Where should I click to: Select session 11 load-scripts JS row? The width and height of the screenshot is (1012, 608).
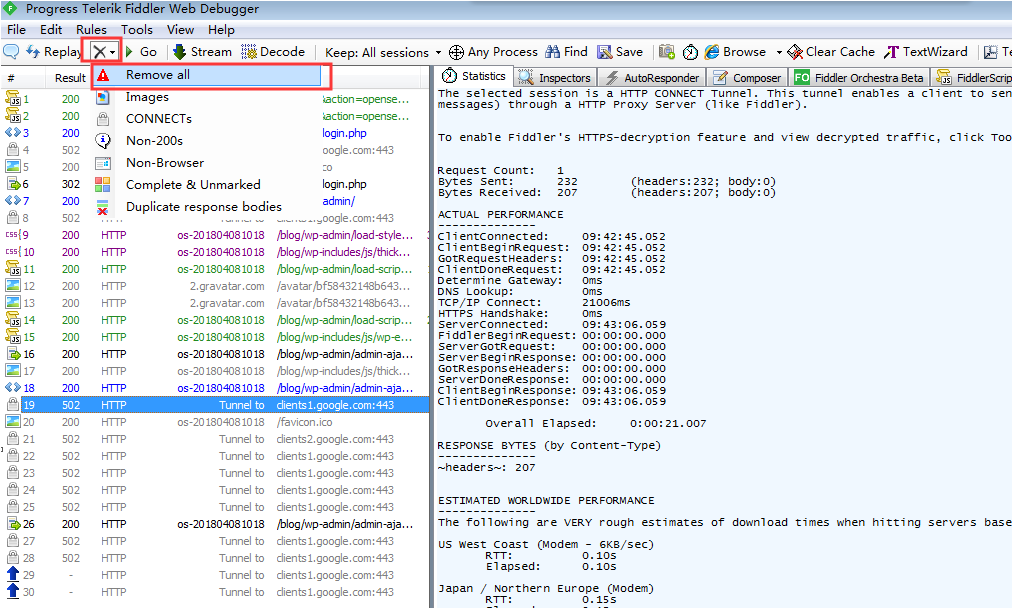(x=216, y=269)
